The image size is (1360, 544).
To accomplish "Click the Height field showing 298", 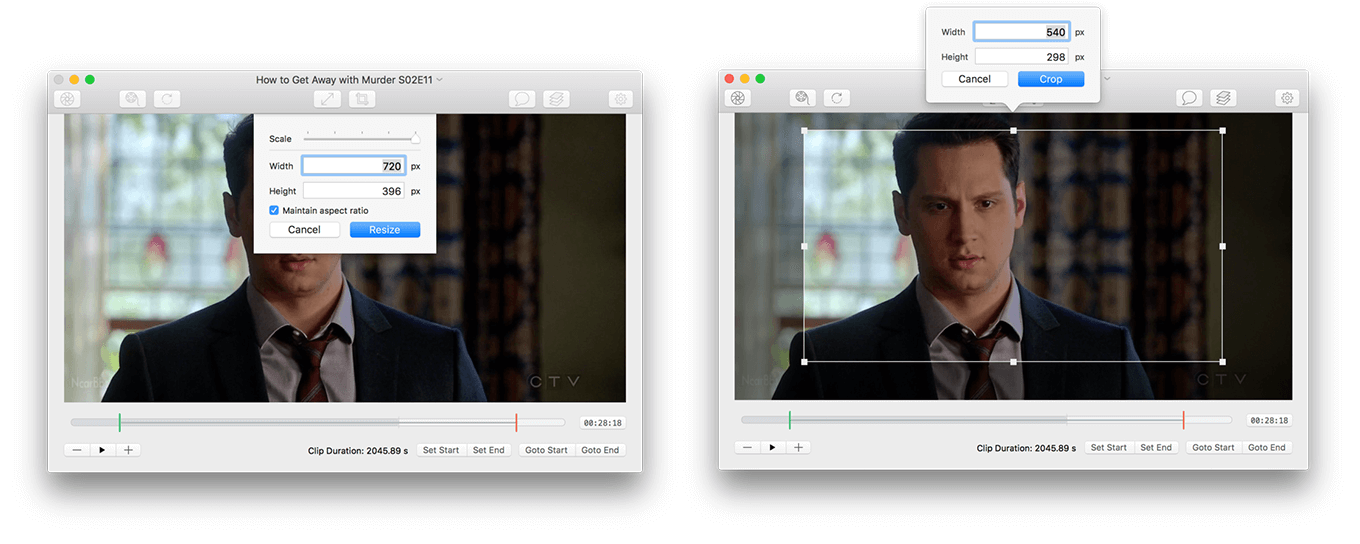I will [x=1022, y=58].
